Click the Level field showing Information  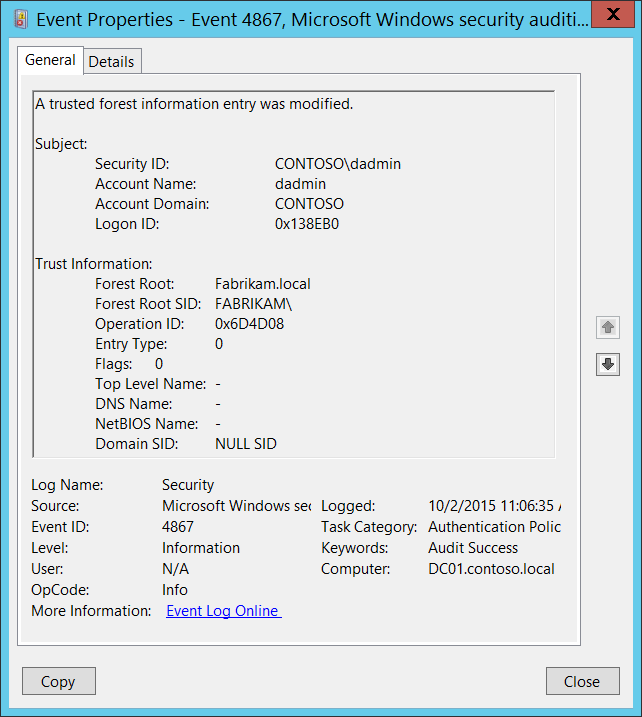point(201,548)
